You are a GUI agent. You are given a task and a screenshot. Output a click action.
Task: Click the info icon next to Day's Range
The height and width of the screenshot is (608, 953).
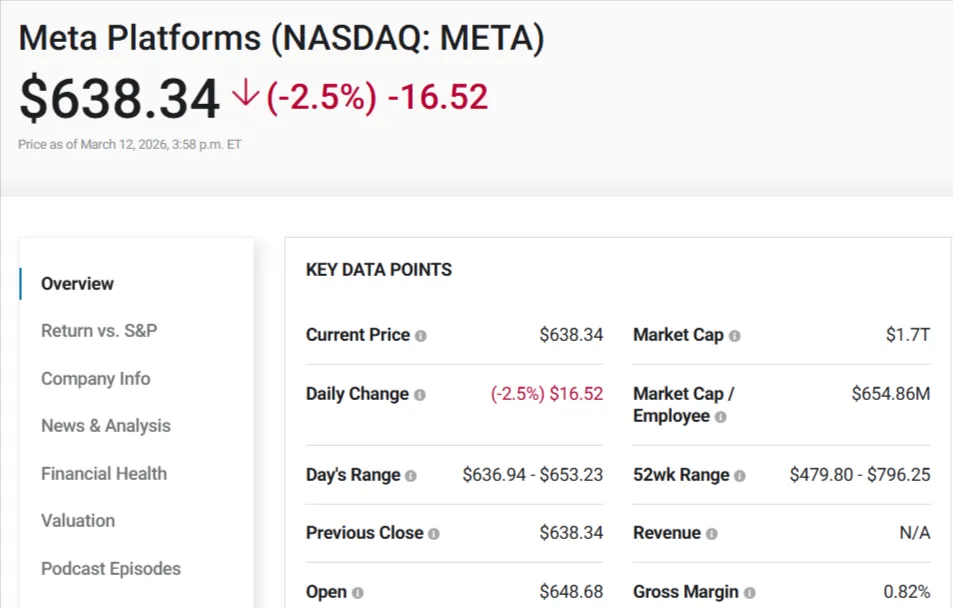click(x=410, y=475)
